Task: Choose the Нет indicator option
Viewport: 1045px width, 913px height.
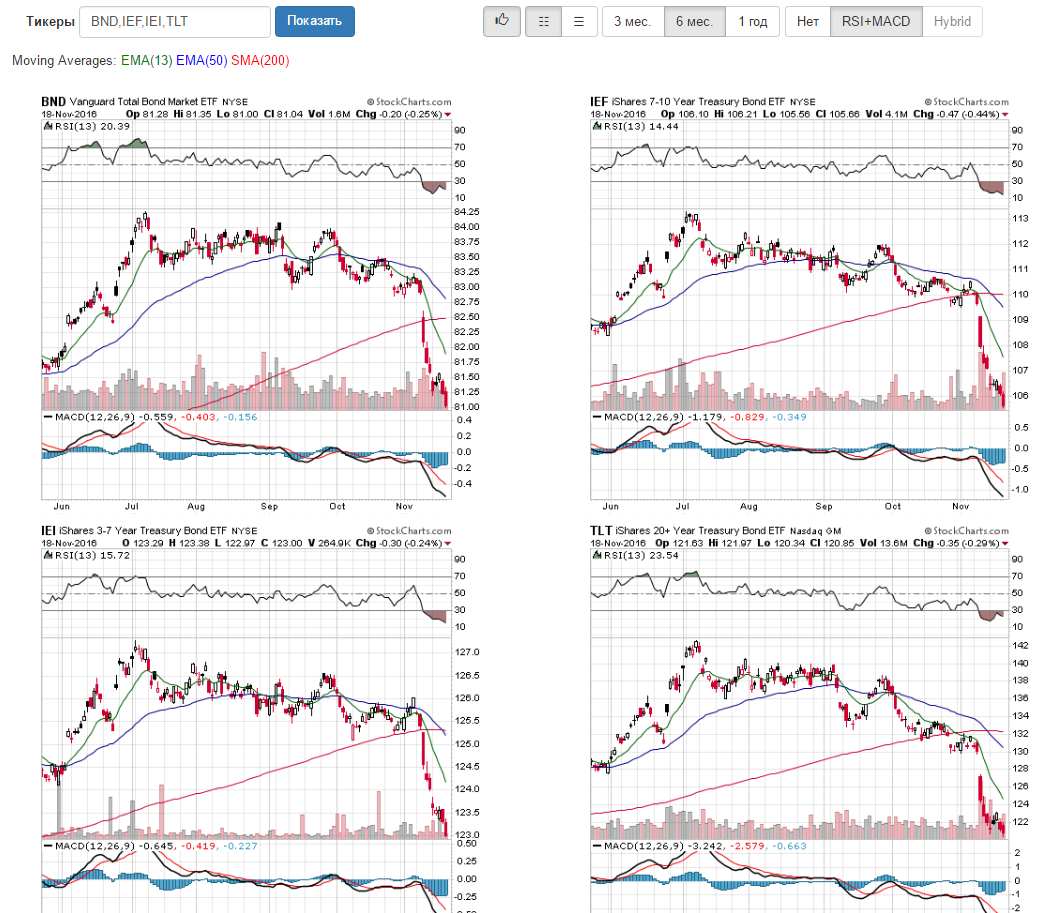Action: pos(808,21)
